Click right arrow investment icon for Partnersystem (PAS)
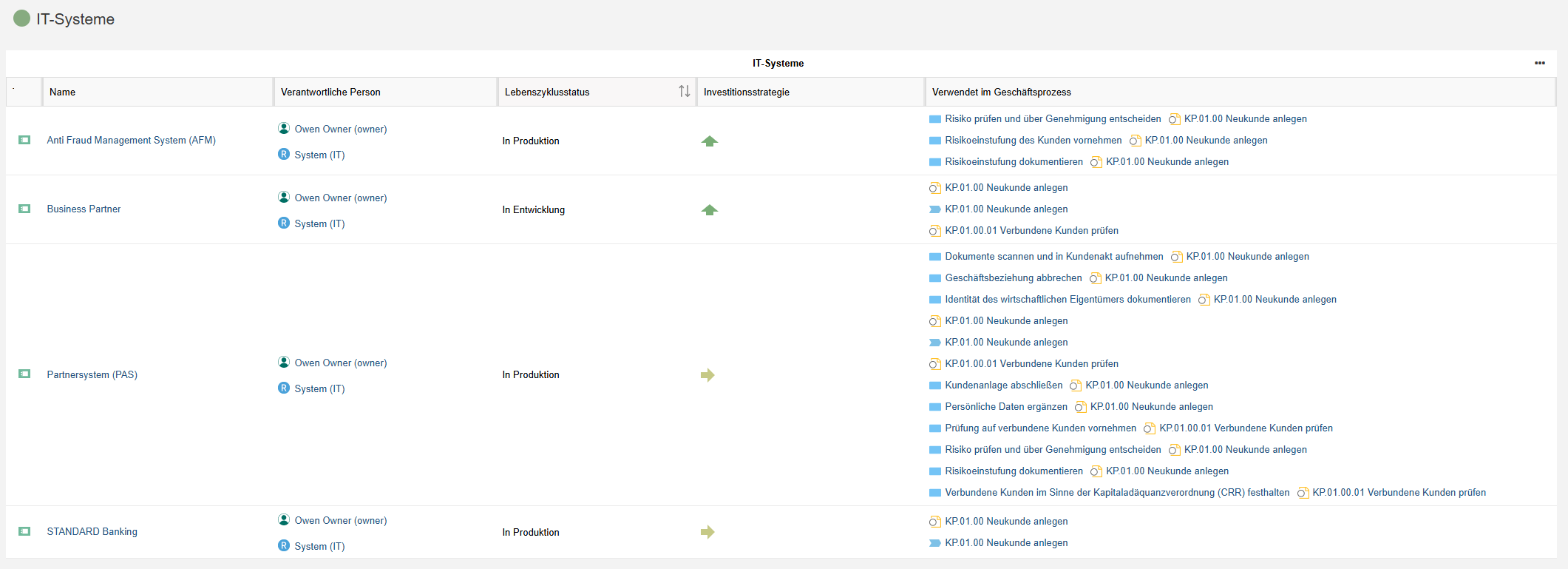1568x569 pixels. tap(708, 375)
